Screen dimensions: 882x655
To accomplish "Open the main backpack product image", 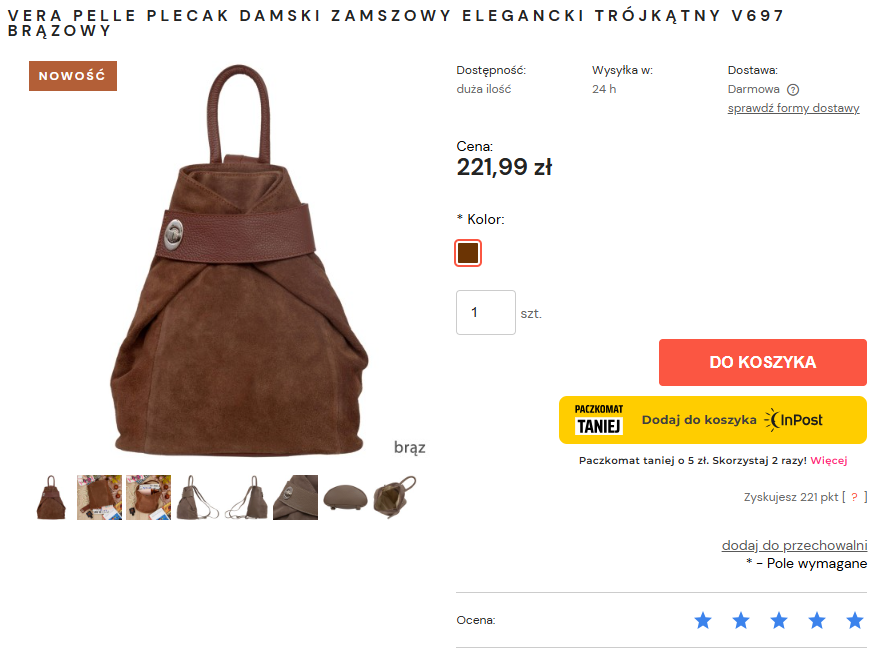I will pos(240,260).
